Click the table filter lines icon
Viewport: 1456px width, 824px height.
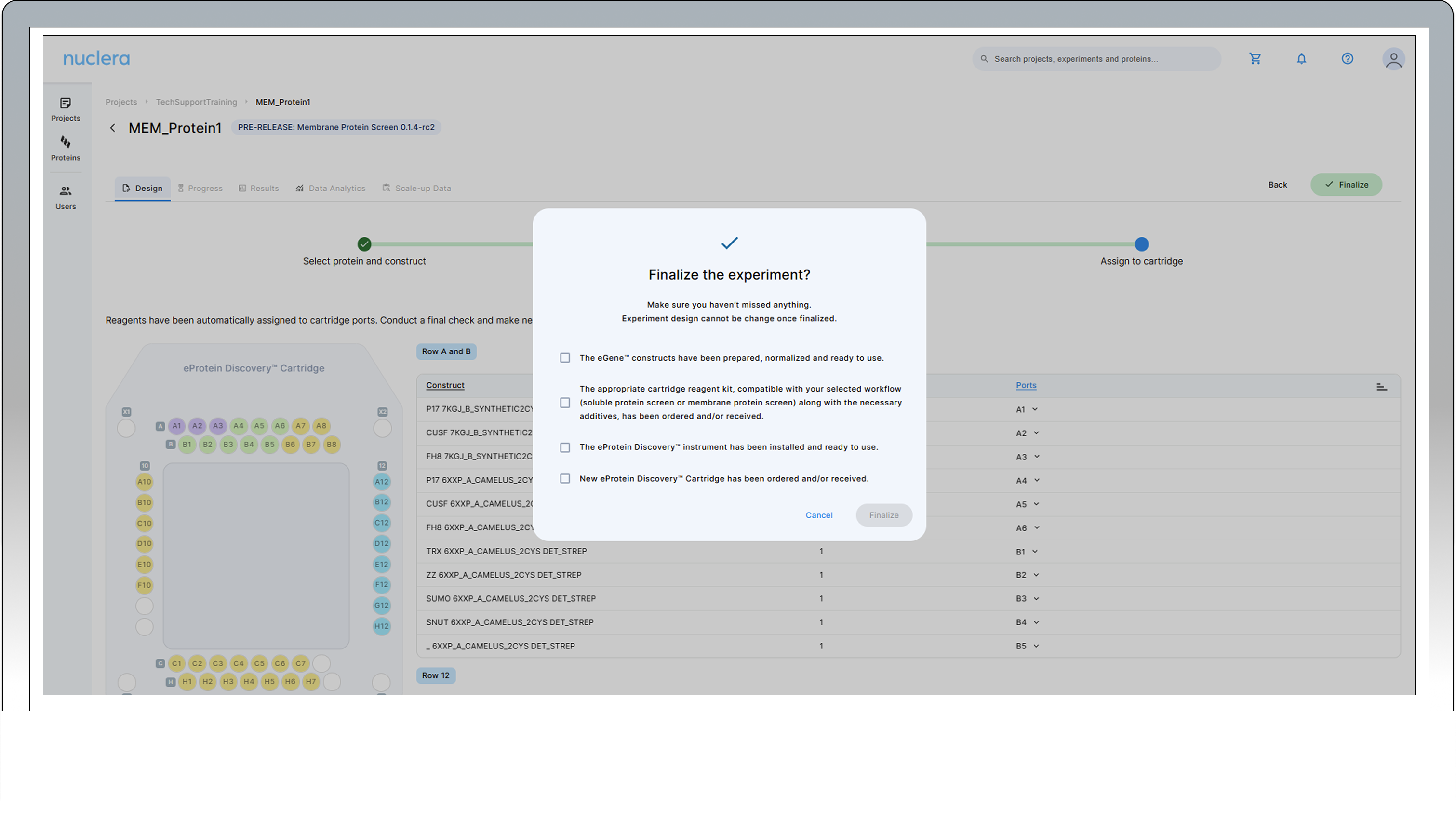pyautogui.click(x=1381, y=387)
